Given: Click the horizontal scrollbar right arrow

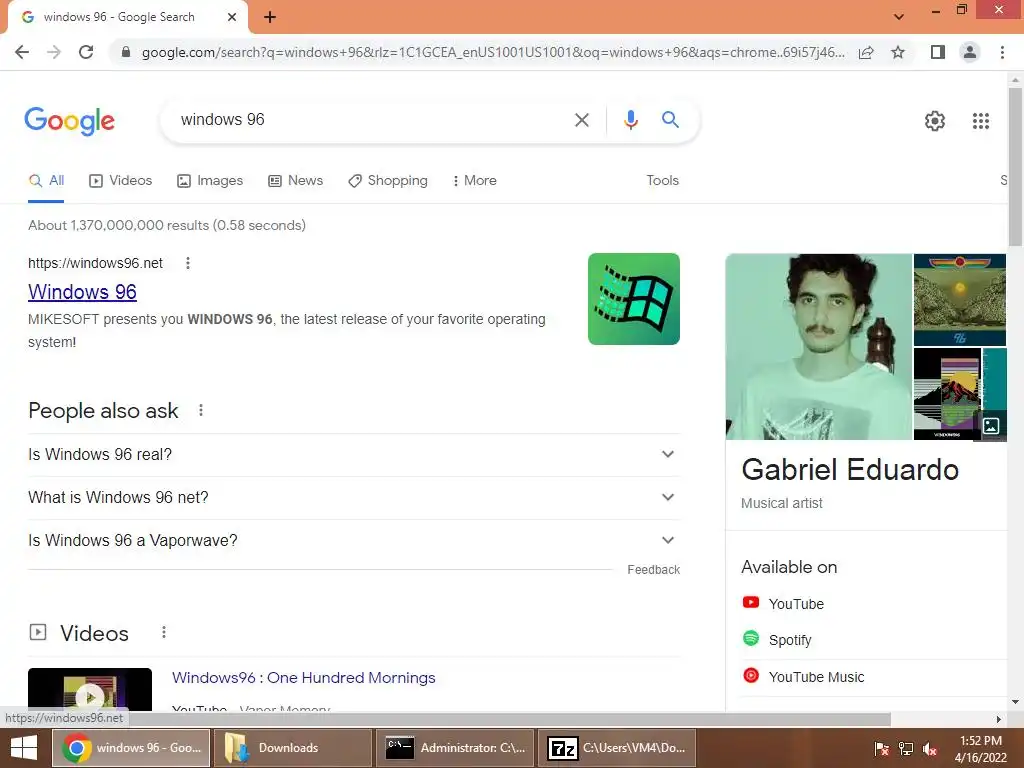Looking at the screenshot, I should click(998, 720).
